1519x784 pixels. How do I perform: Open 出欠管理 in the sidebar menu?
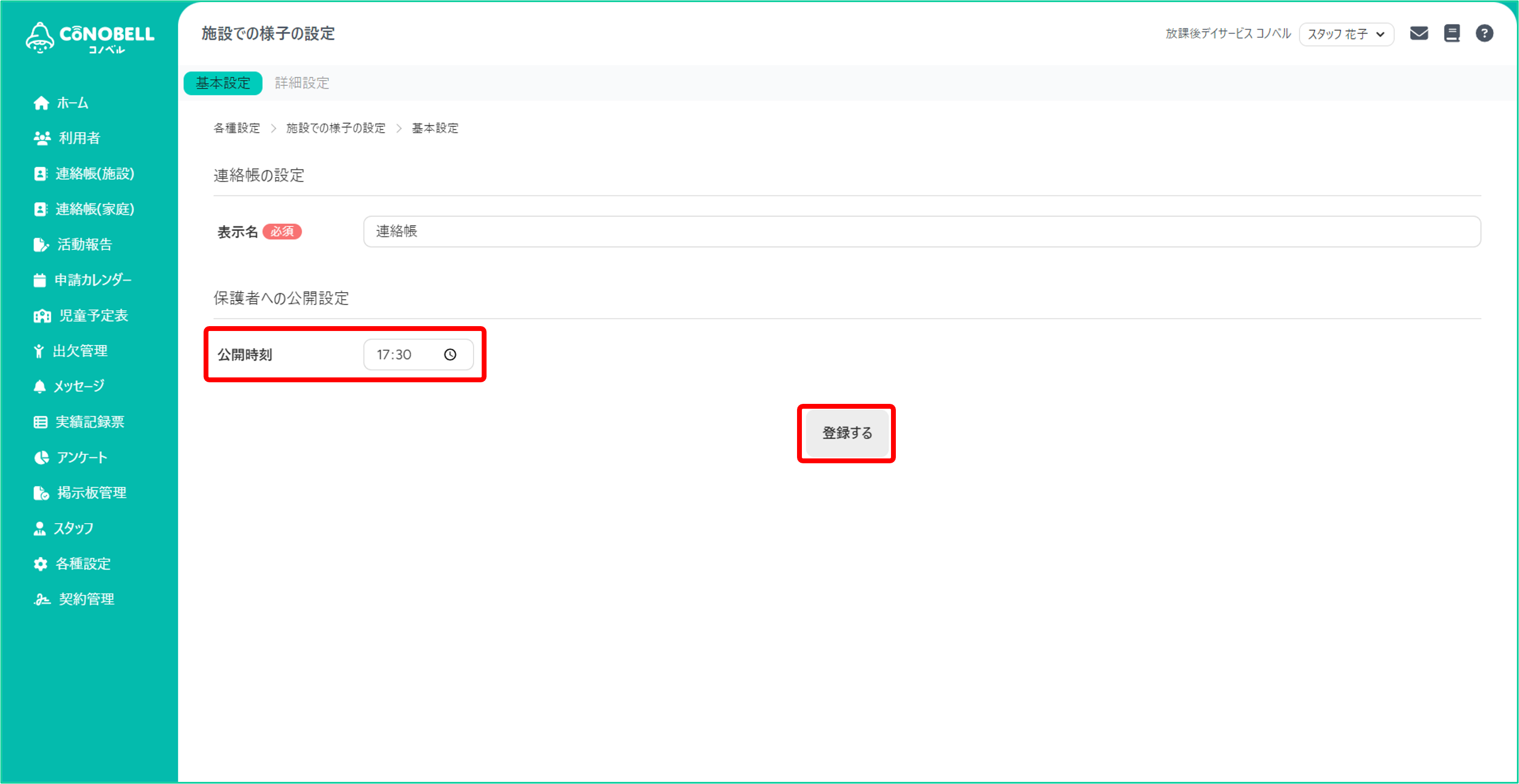(x=80, y=352)
